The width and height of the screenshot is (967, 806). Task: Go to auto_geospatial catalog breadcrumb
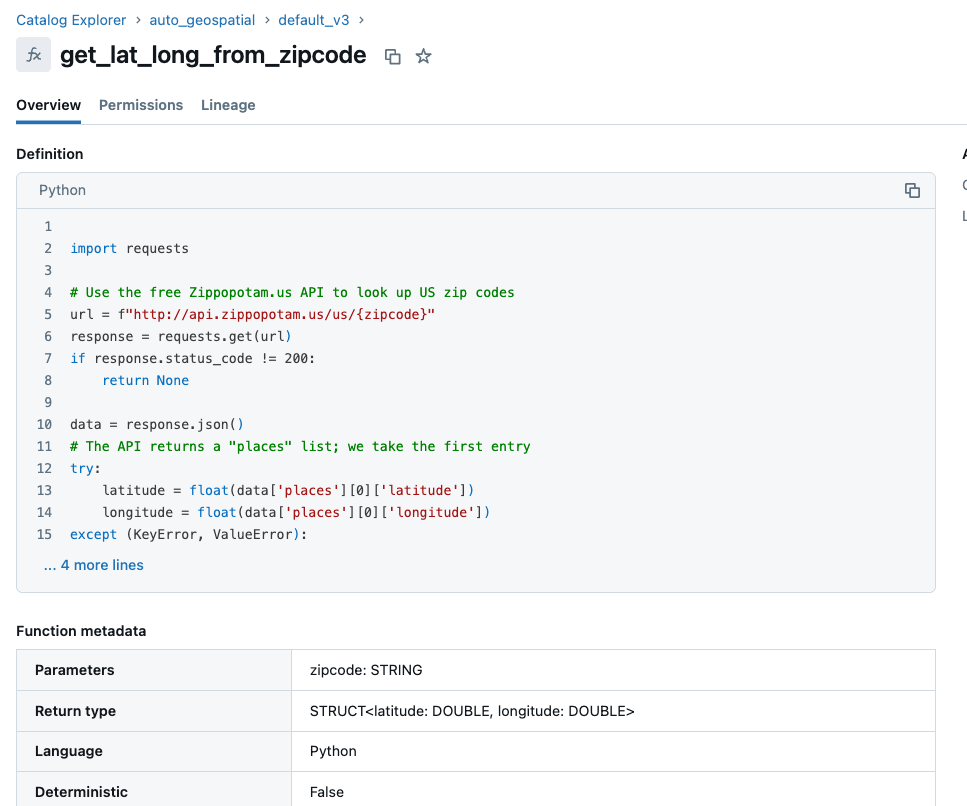pos(202,20)
